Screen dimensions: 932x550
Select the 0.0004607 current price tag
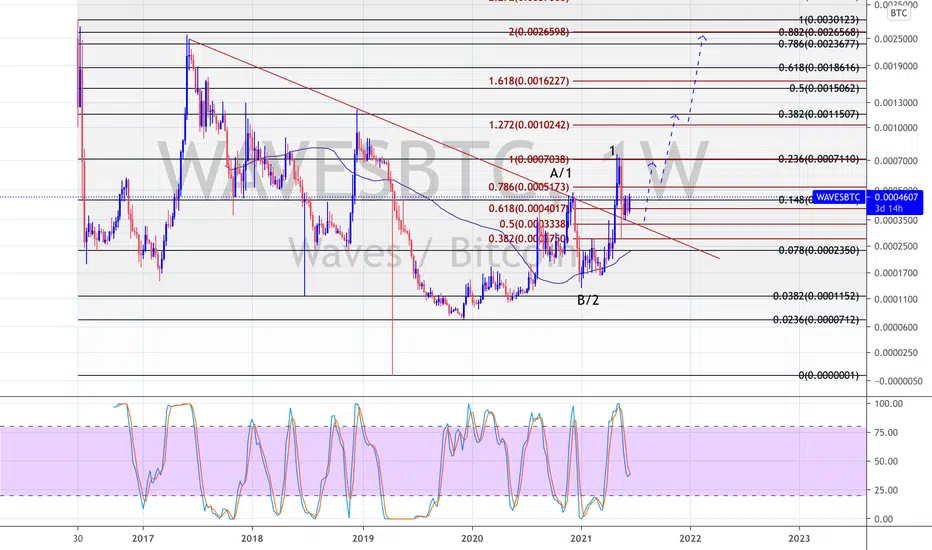[x=896, y=197]
